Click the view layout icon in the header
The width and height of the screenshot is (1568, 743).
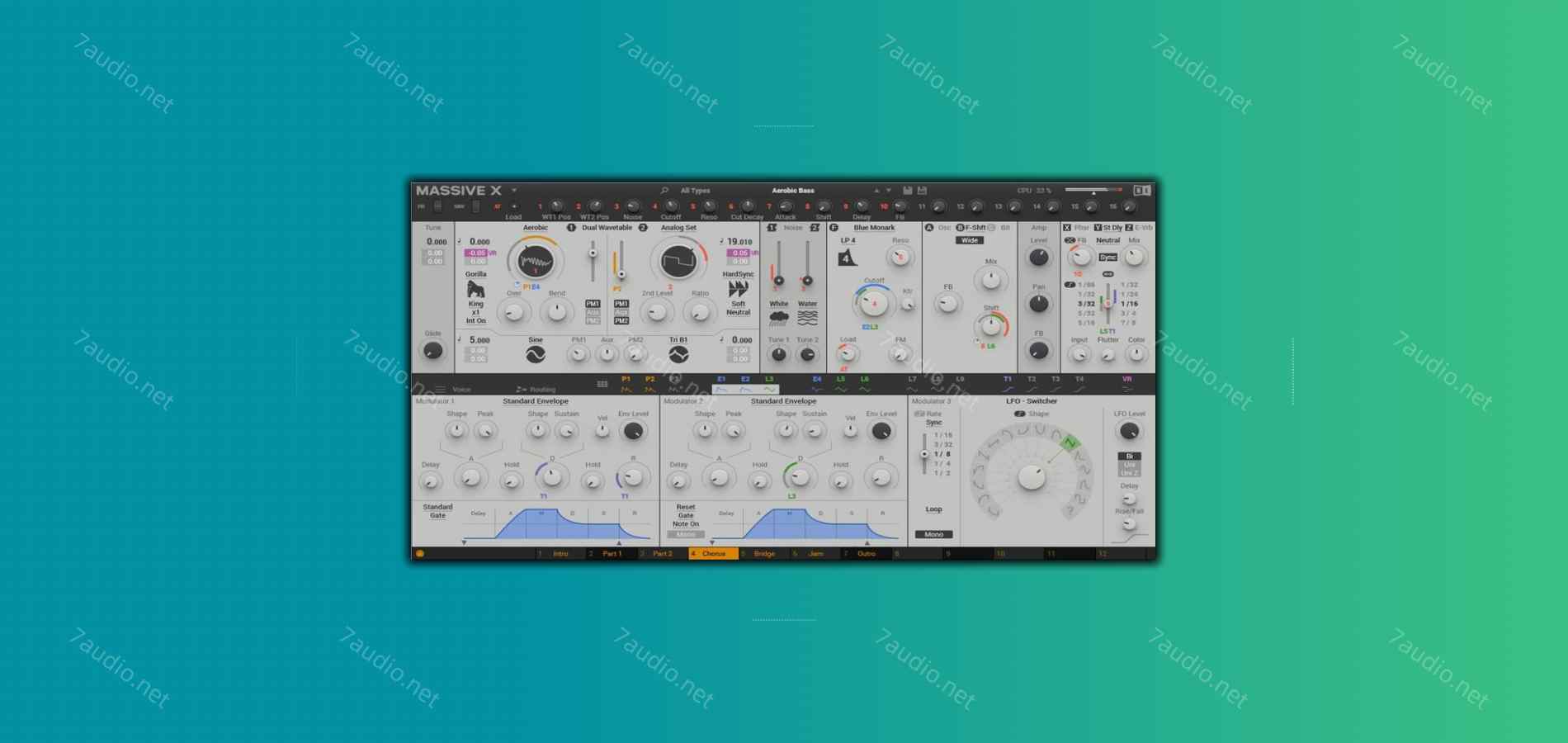pyautogui.click(x=1141, y=191)
